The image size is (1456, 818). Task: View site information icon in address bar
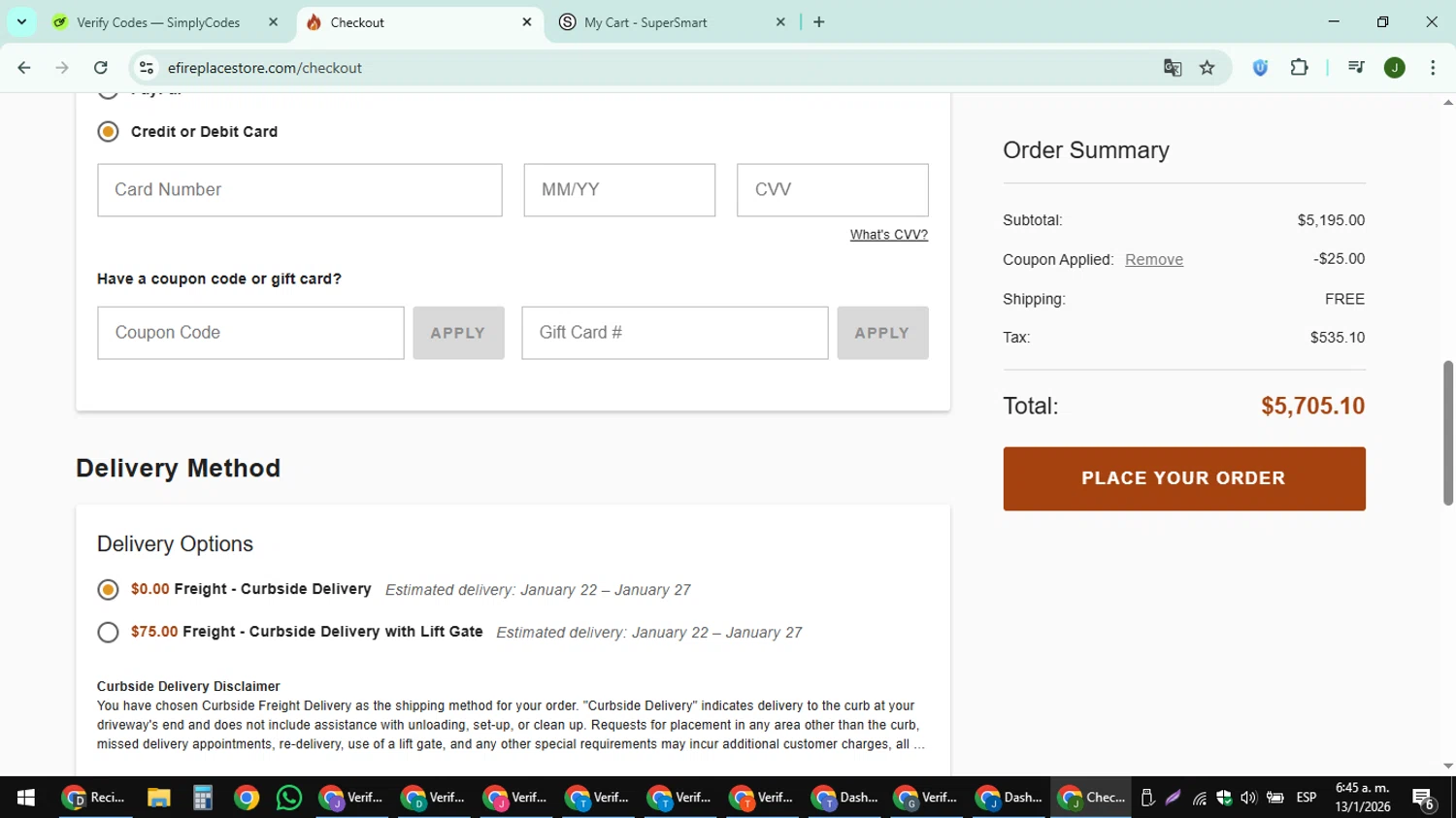147,68
